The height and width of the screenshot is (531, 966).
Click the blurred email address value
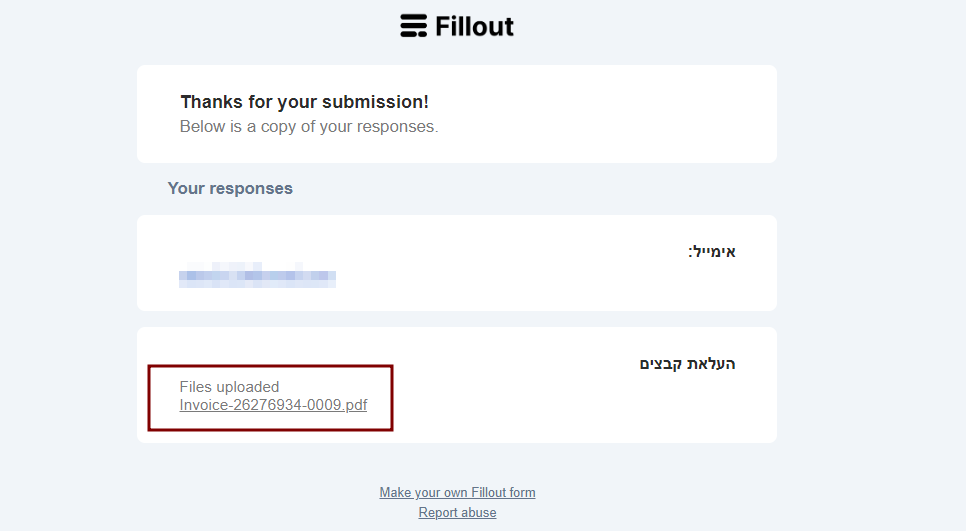point(257,277)
